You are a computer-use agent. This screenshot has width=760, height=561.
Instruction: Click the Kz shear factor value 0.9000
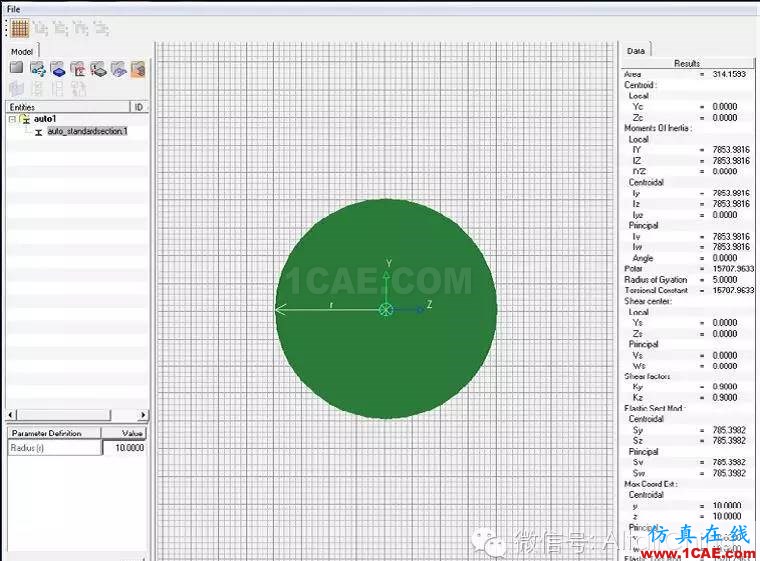(x=725, y=397)
